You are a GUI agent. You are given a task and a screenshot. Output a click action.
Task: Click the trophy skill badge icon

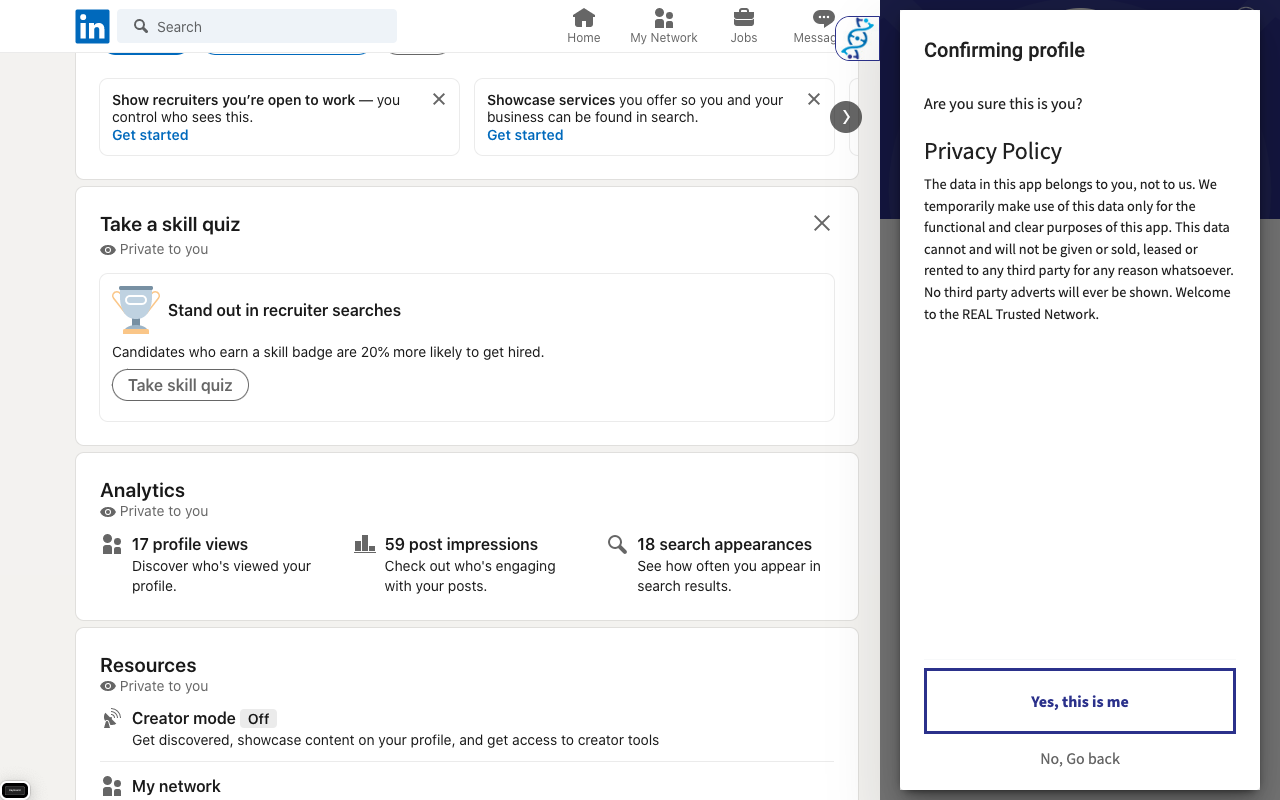(136, 310)
